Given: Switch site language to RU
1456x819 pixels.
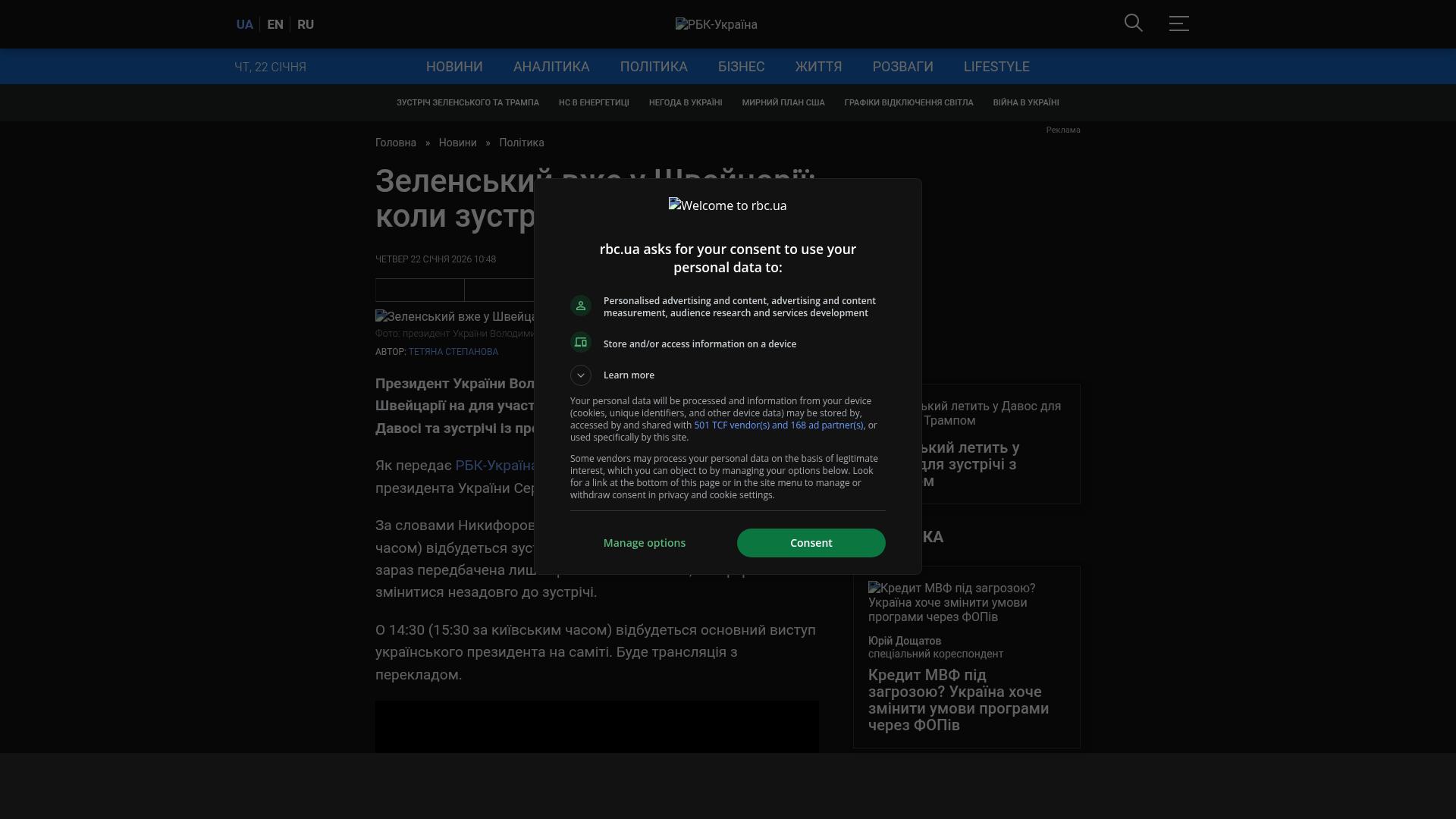Looking at the screenshot, I should 306,24.
